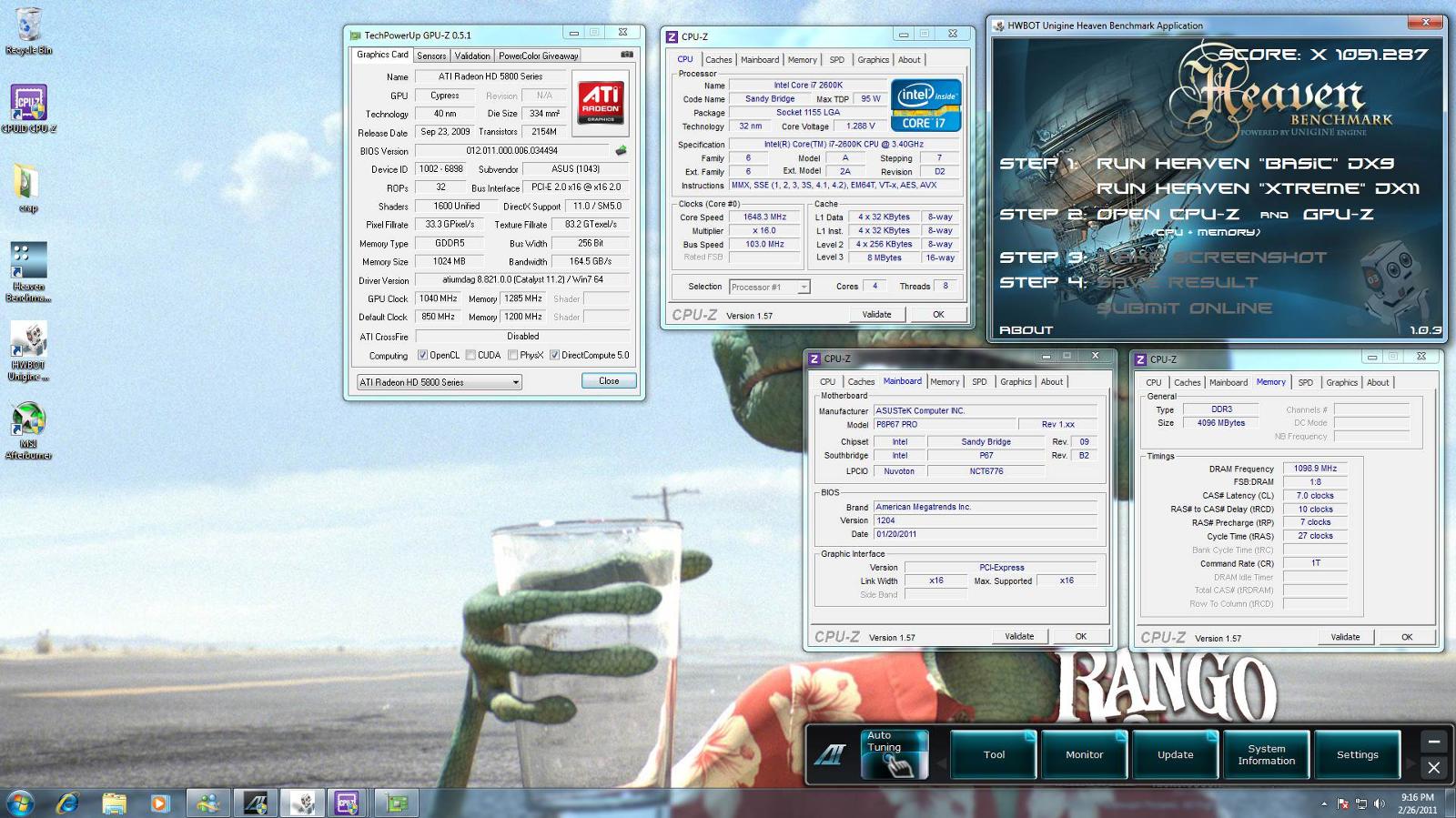Click the Action Center flag tray icon
The width and height of the screenshot is (1456, 818).
coord(1343,803)
